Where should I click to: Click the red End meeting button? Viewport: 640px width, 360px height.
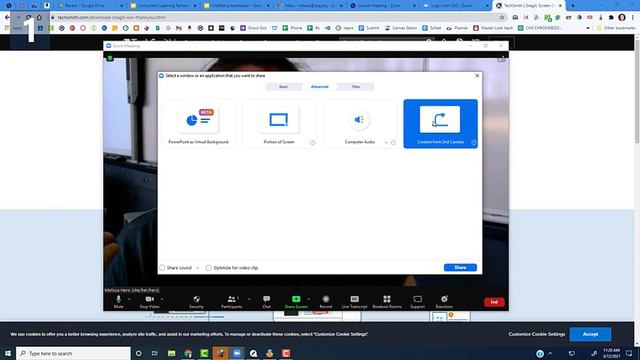tap(494, 302)
